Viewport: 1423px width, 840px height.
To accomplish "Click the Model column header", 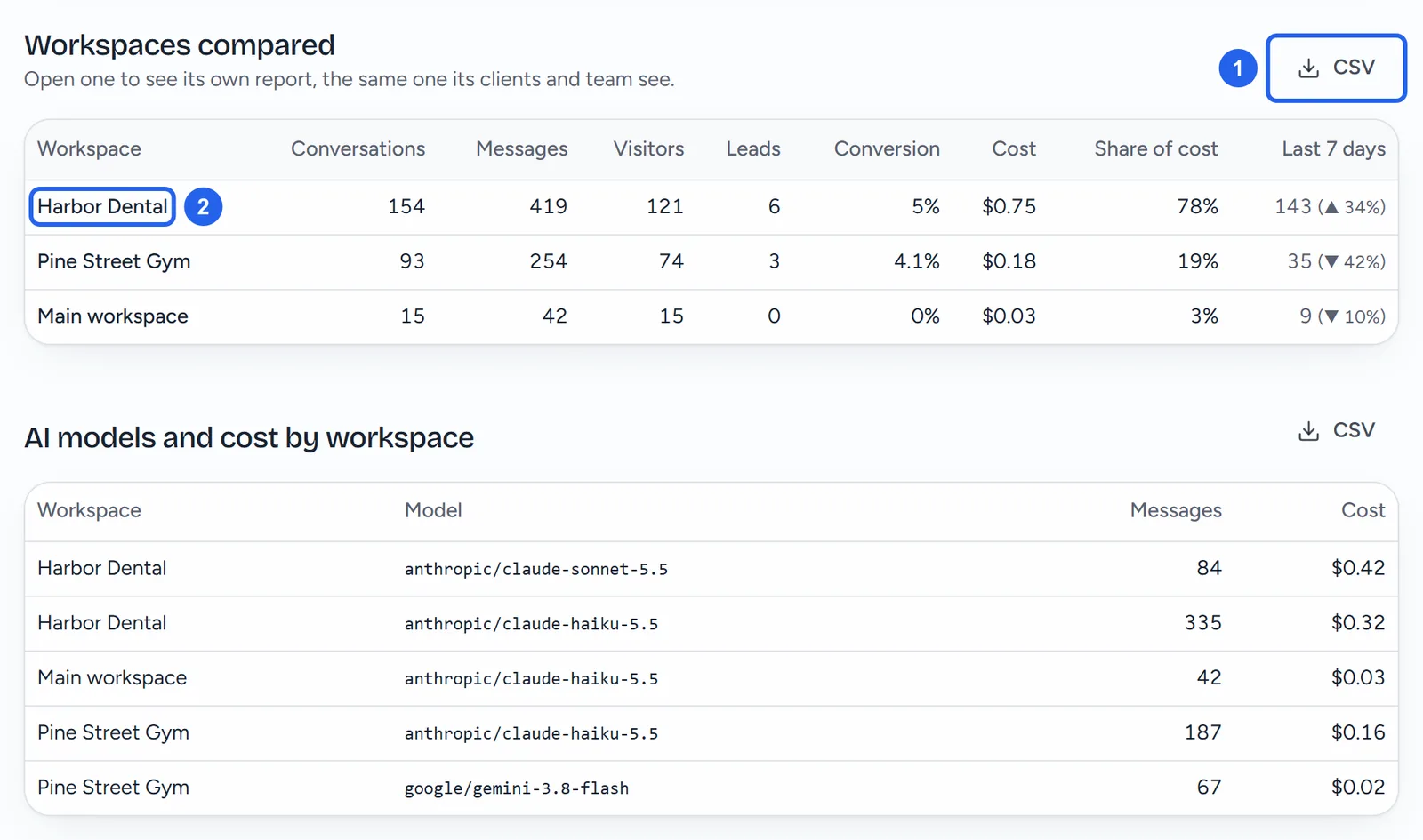I will [433, 510].
